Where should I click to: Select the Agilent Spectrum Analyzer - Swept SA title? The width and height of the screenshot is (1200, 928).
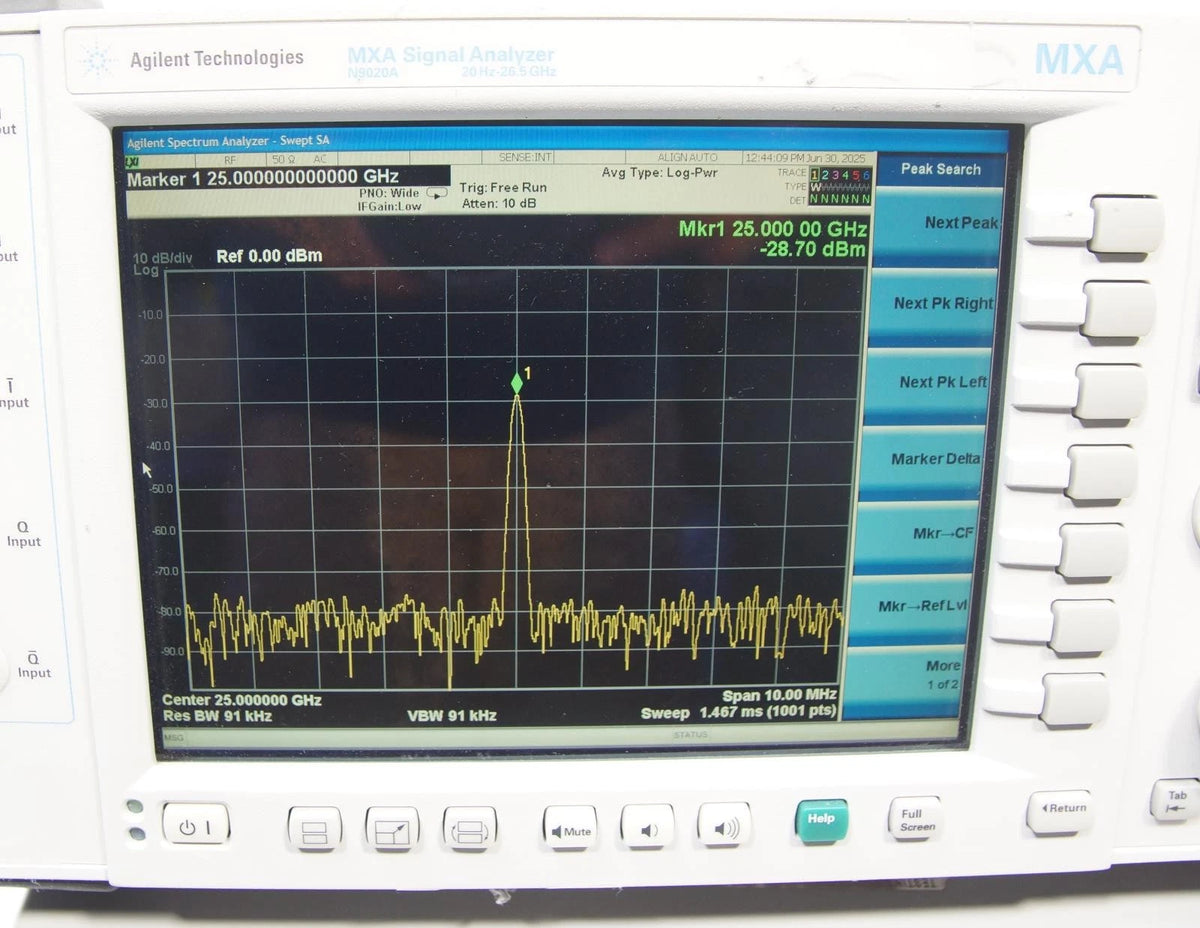(228, 141)
